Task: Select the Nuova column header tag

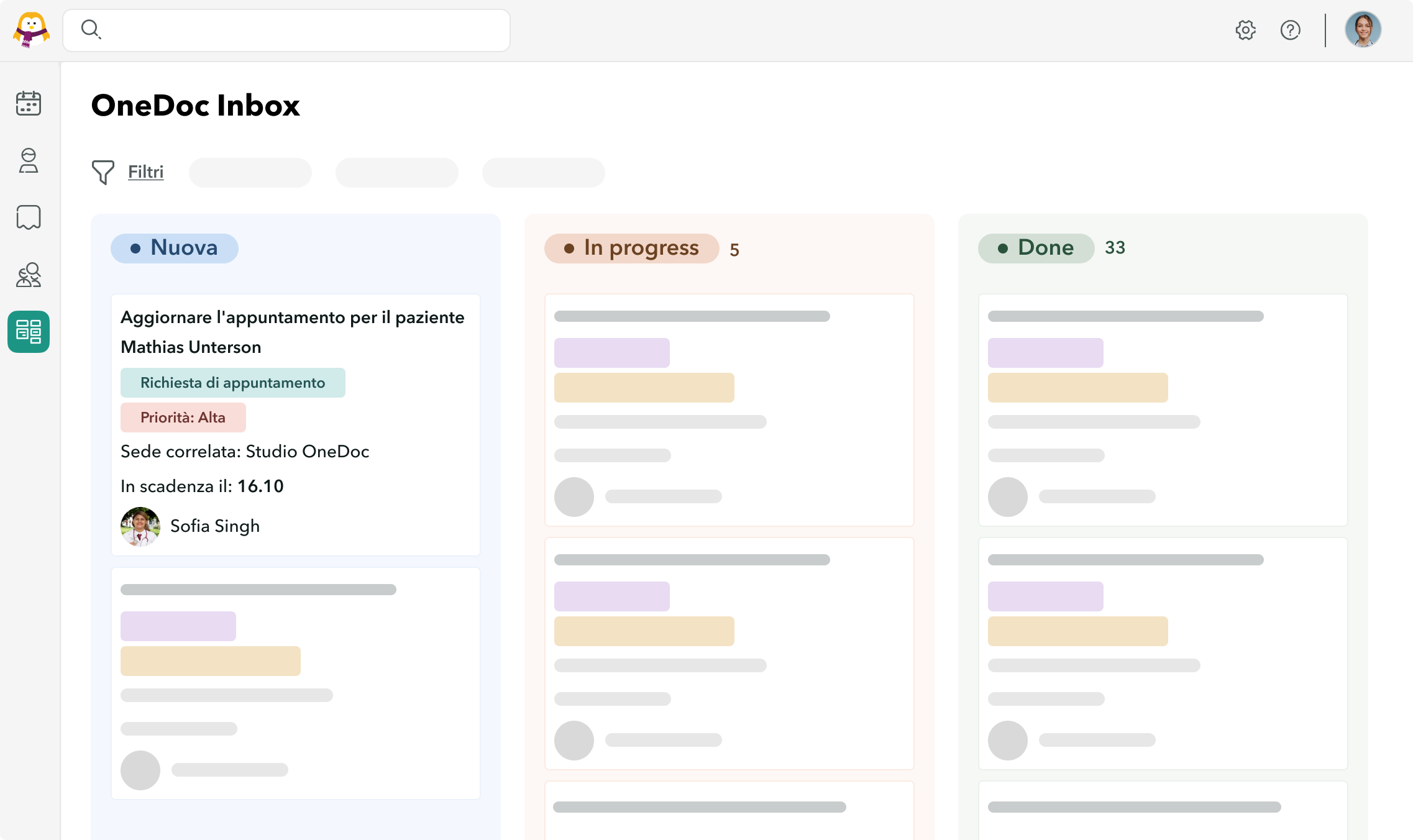Action: (175, 248)
